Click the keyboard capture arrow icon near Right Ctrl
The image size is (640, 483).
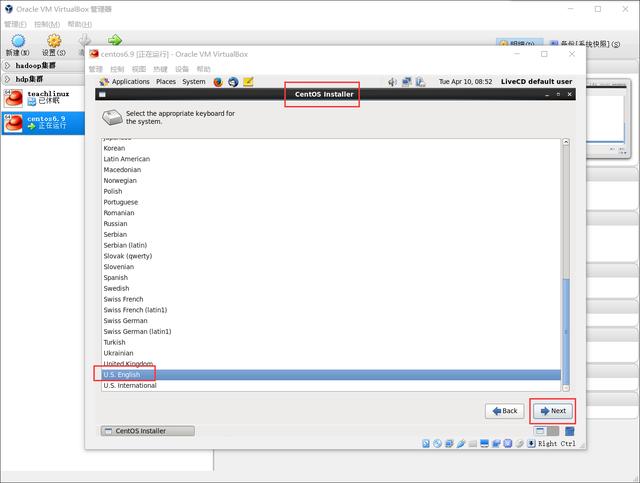tap(531, 443)
